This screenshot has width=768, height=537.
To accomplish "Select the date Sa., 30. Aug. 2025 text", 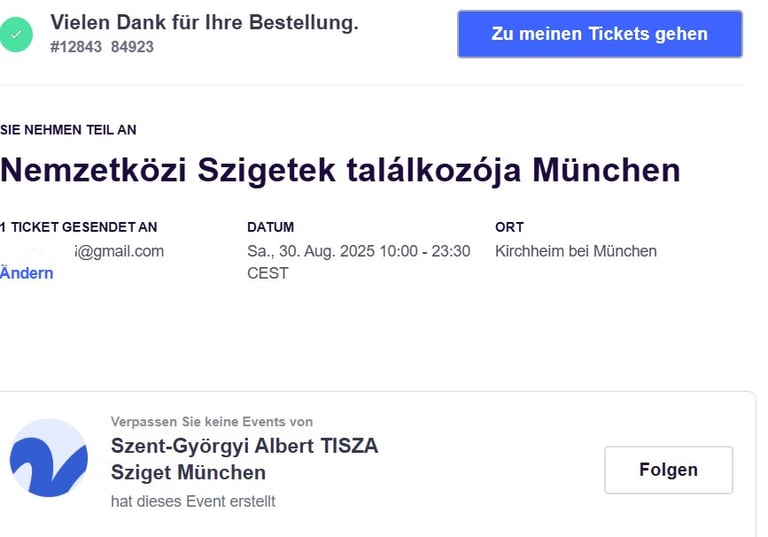I will coord(311,251).
